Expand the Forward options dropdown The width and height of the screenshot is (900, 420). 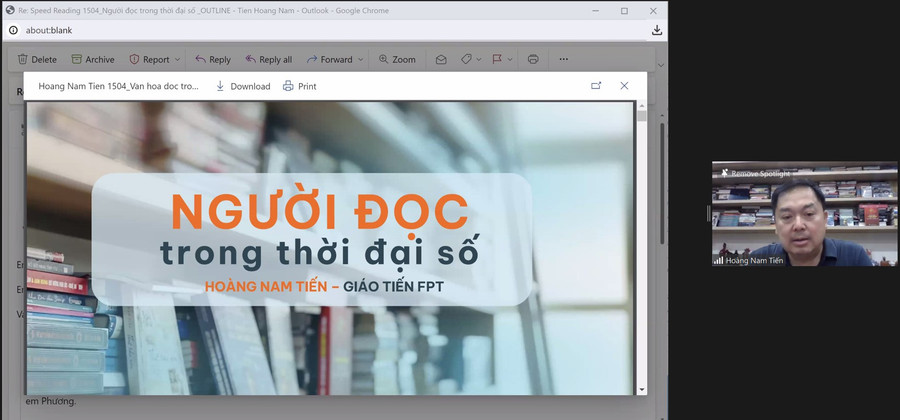[x=360, y=60]
